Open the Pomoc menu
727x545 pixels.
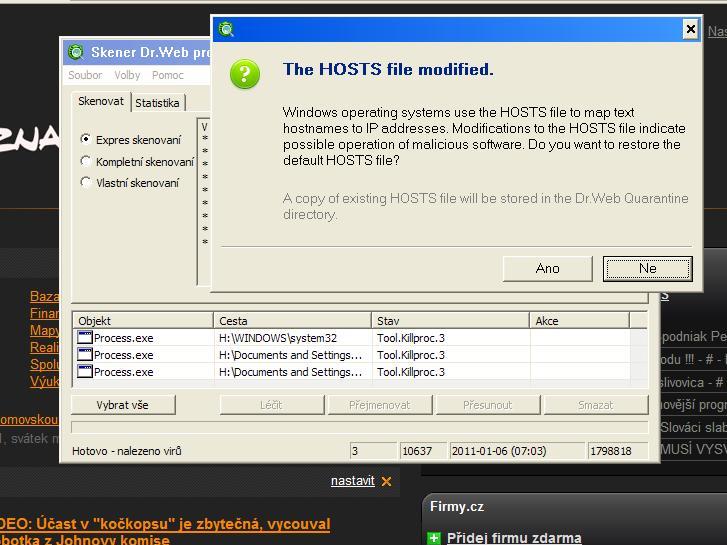click(168, 75)
